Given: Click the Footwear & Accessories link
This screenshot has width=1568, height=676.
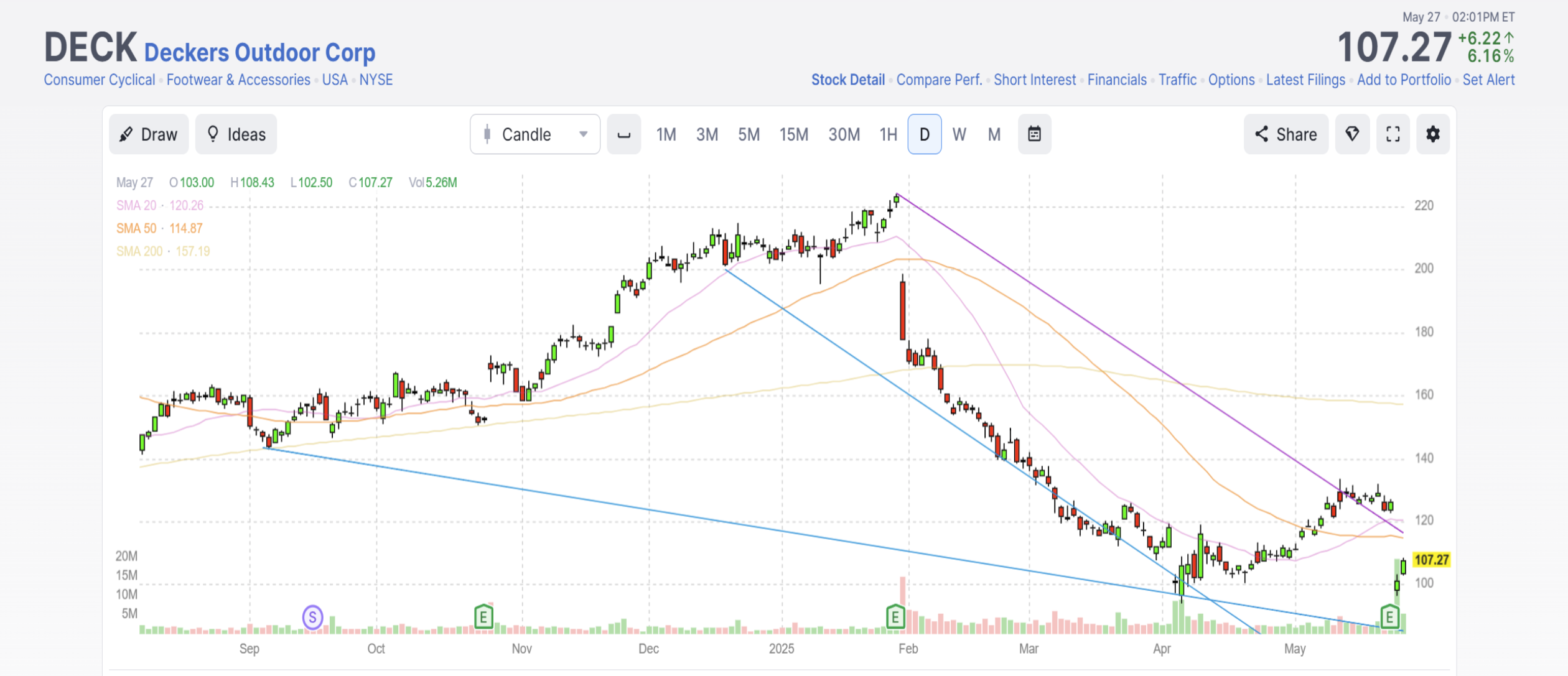Looking at the screenshot, I should click(238, 80).
